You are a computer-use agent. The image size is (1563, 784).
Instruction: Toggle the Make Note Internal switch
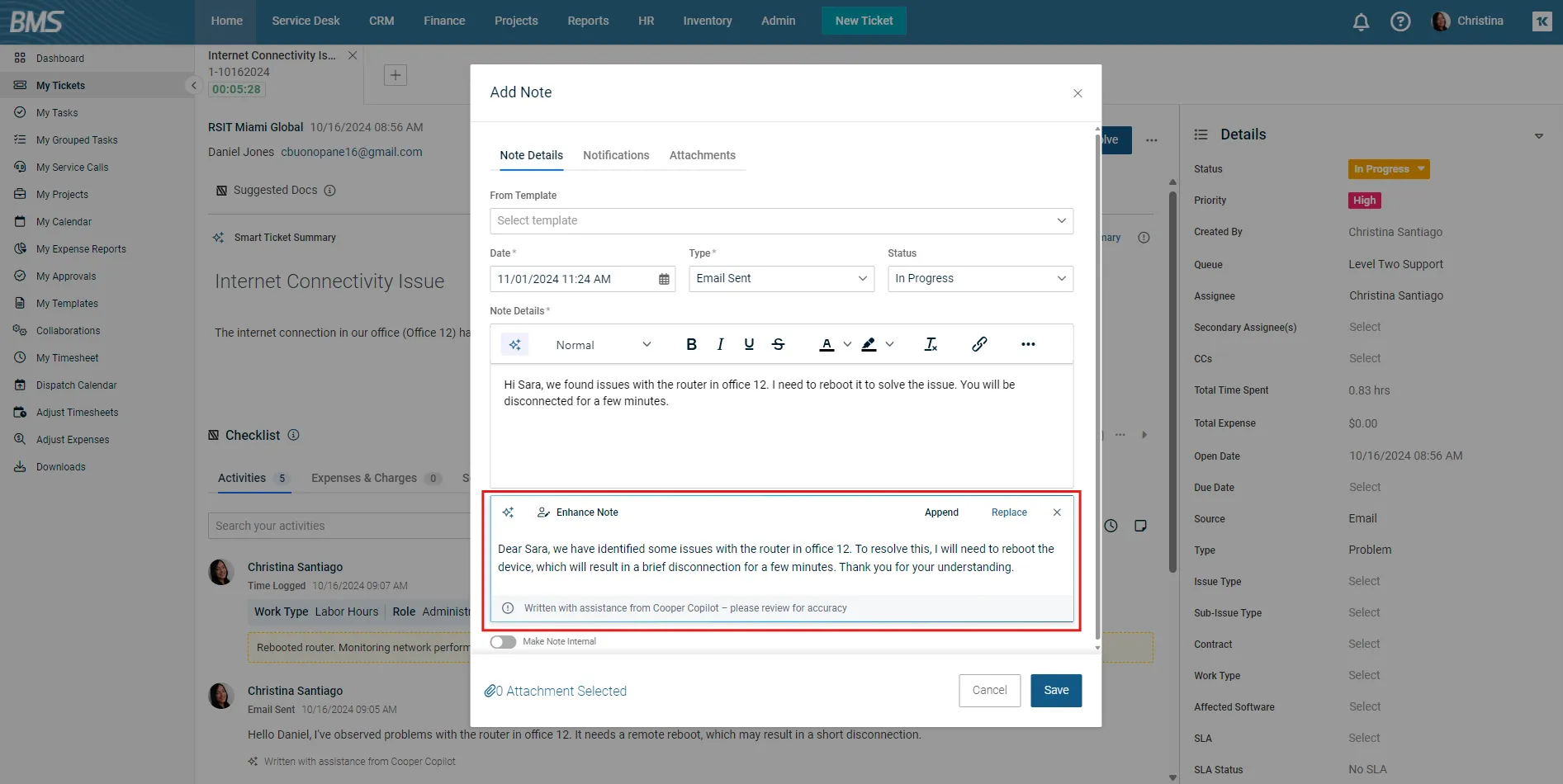[x=503, y=641]
